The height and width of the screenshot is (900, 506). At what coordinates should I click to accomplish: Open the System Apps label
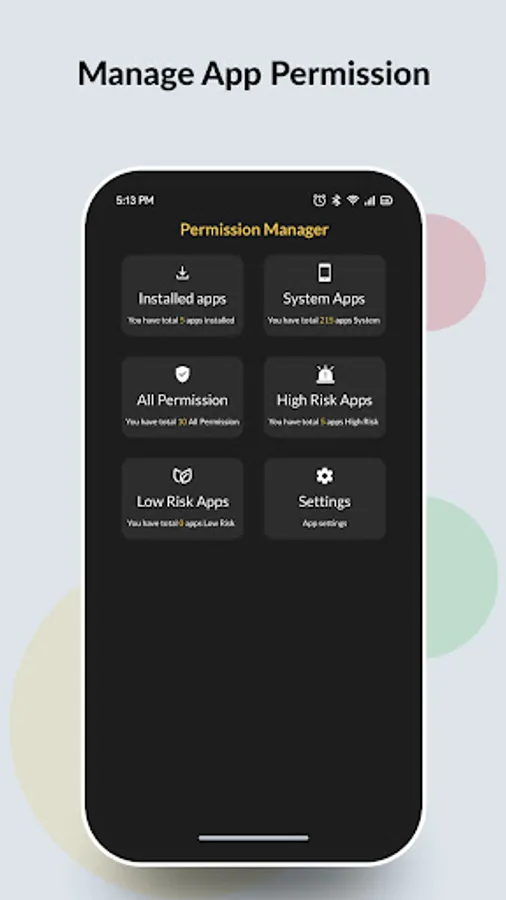324,300
